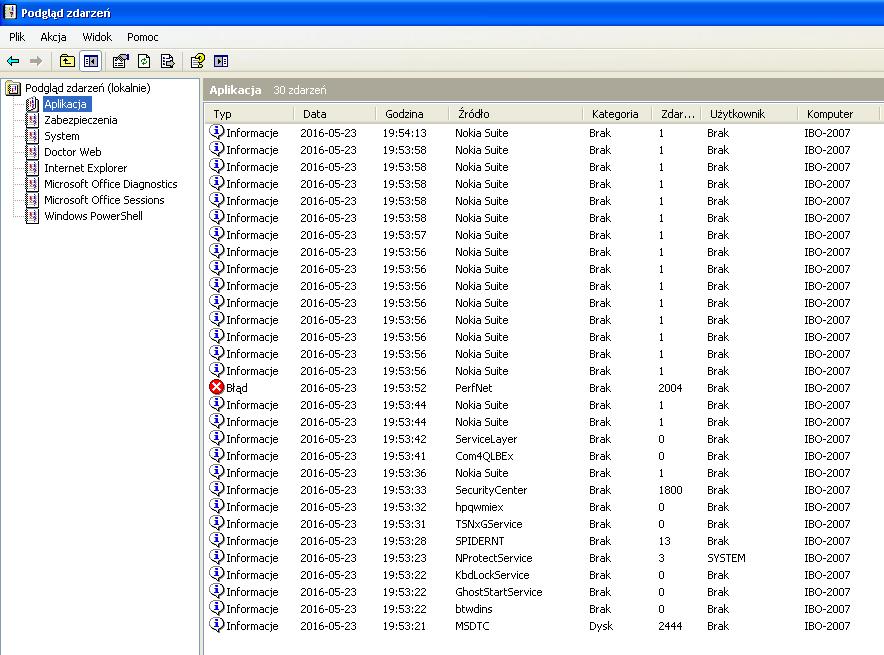
Task: Select the Błąd event from PerfNet
Action: coord(543,388)
